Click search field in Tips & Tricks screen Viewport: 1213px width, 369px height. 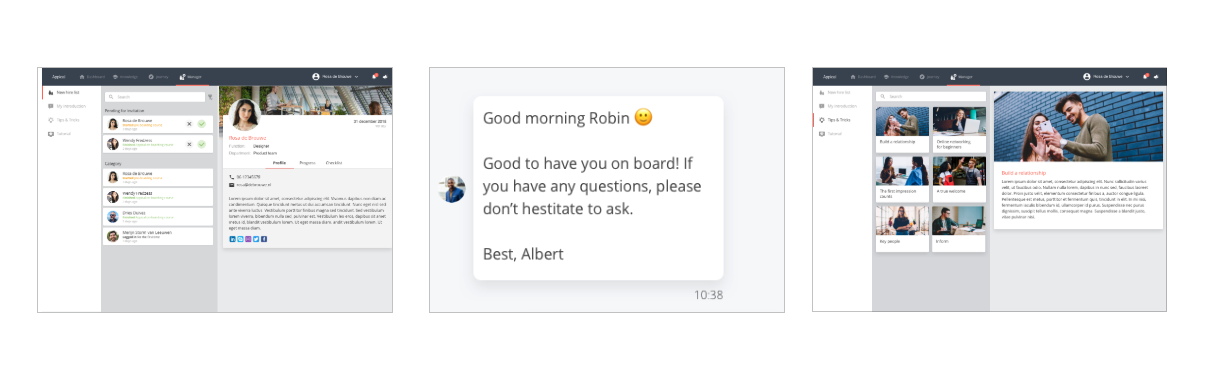click(931, 97)
